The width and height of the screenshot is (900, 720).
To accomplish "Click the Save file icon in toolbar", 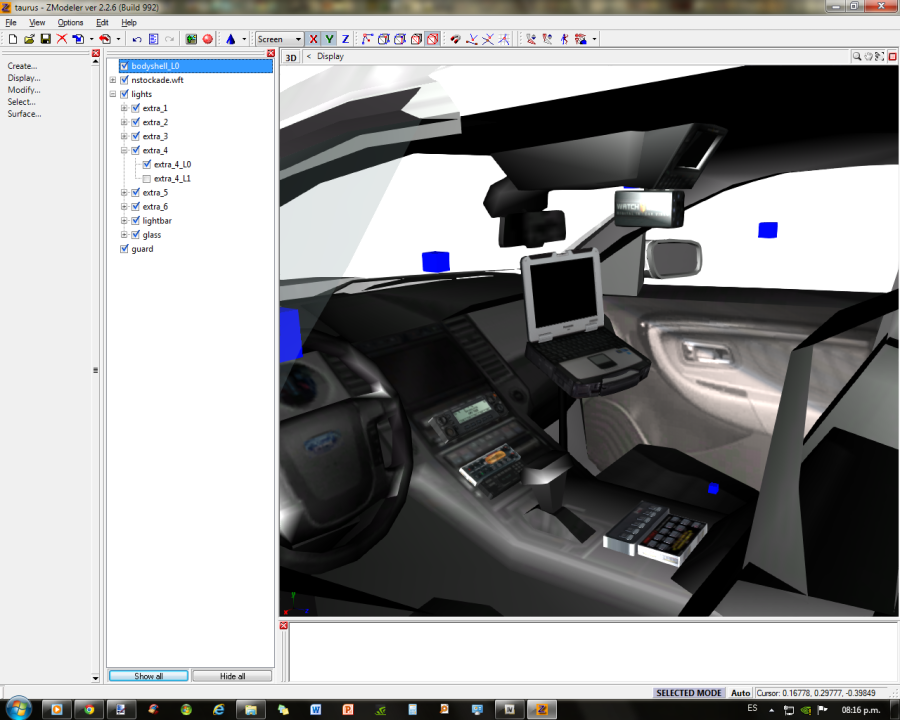I will pyautogui.click(x=45, y=39).
